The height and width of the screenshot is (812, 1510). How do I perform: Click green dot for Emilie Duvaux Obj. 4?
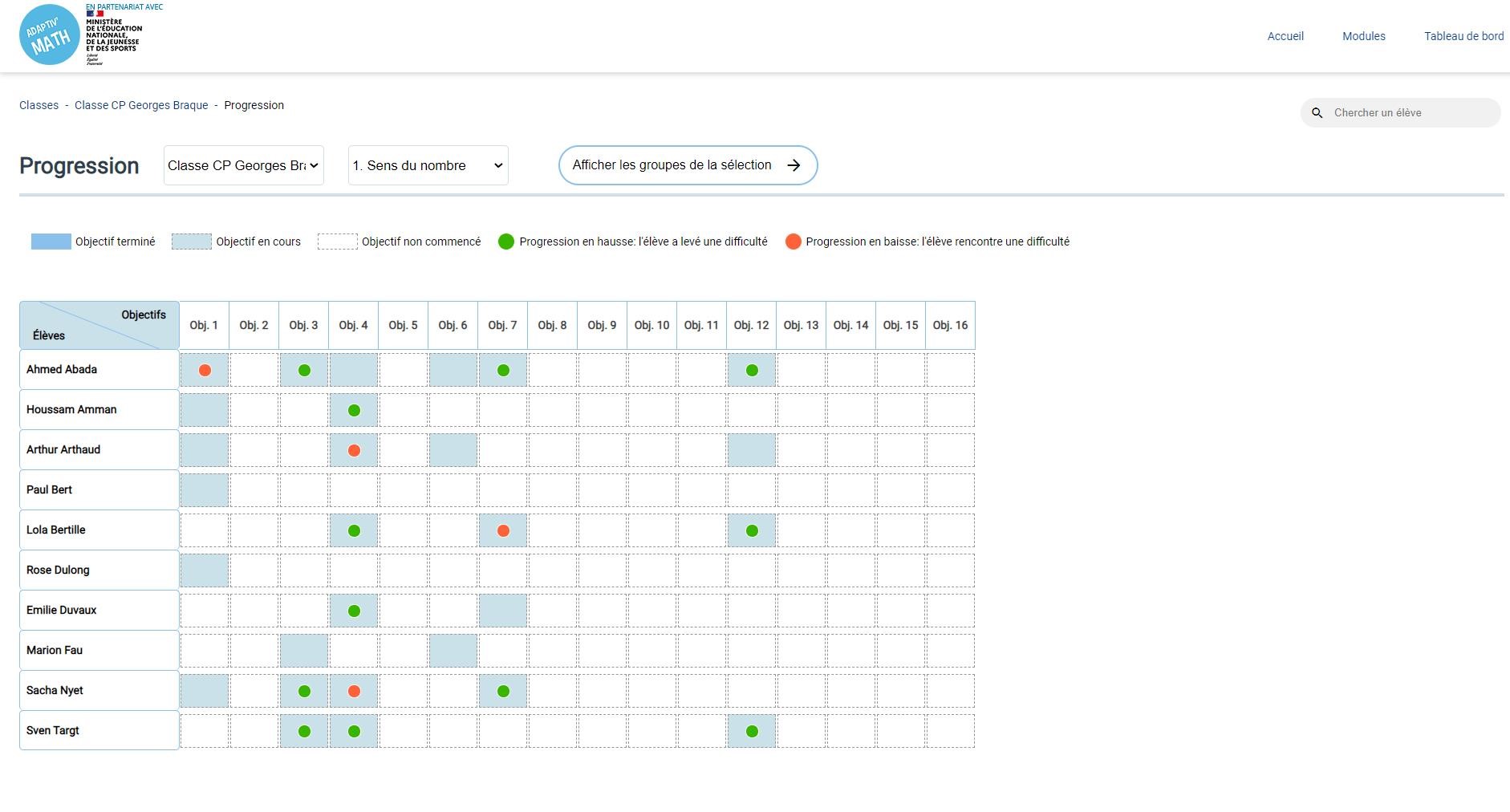354,611
